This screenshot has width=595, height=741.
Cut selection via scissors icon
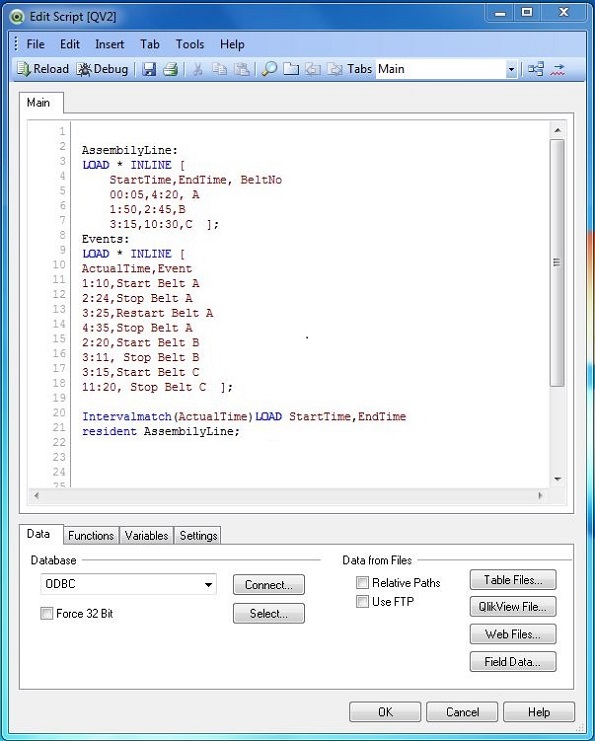198,69
